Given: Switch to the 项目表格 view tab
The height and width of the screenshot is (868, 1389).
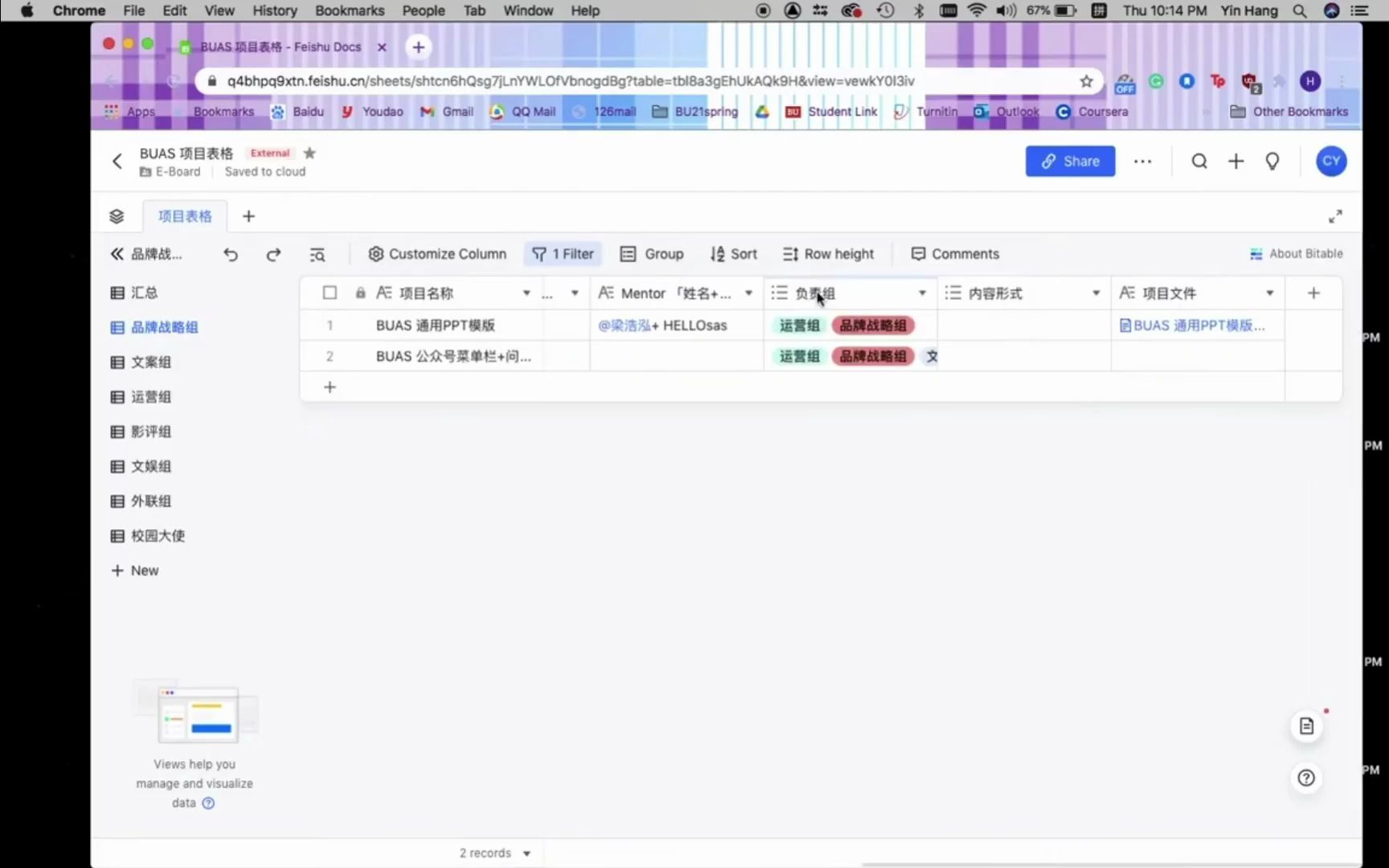Looking at the screenshot, I should pos(185,215).
